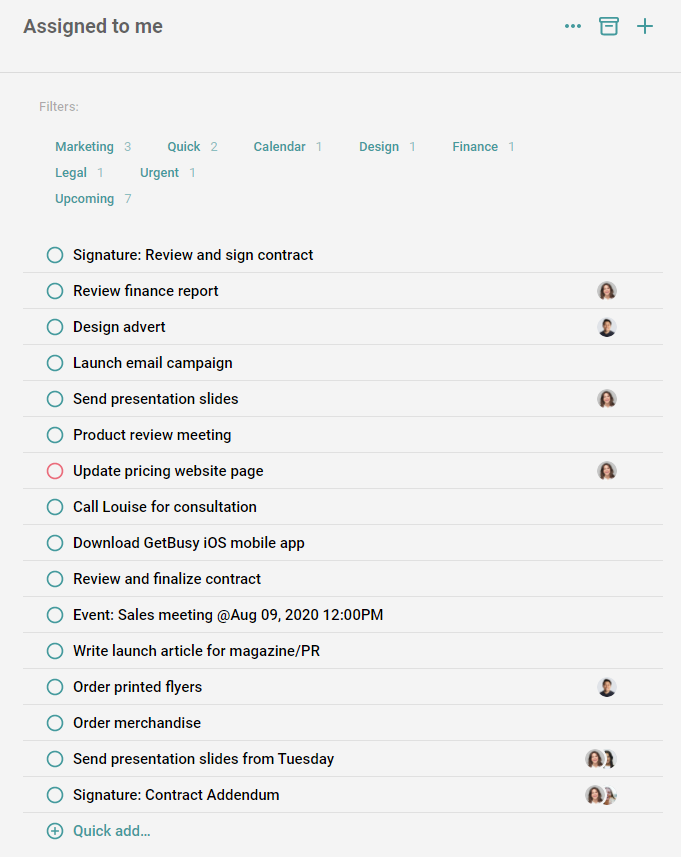Image resolution: width=681 pixels, height=857 pixels.
Task: Tick the circle next to Call Louise for consultation
Action: point(55,506)
